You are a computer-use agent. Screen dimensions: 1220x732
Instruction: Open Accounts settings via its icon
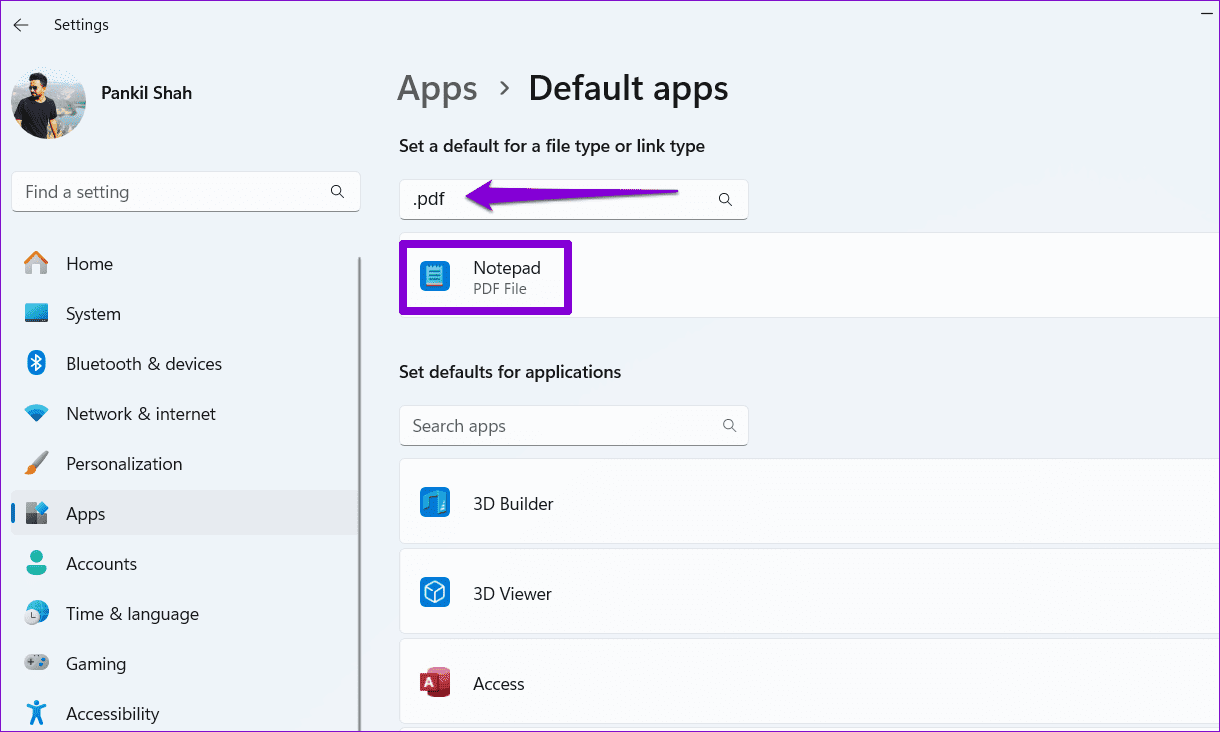click(x=36, y=563)
